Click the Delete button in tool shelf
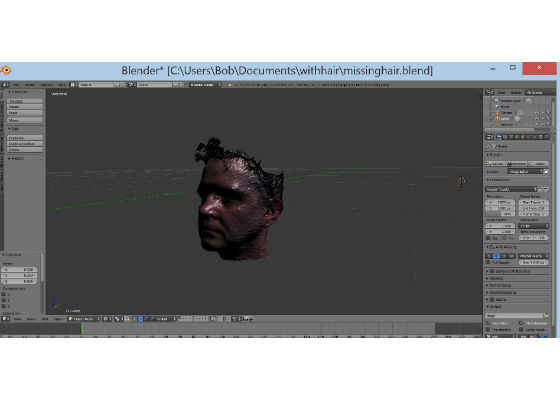Viewport: 560px width, 400px height. [x=25, y=150]
